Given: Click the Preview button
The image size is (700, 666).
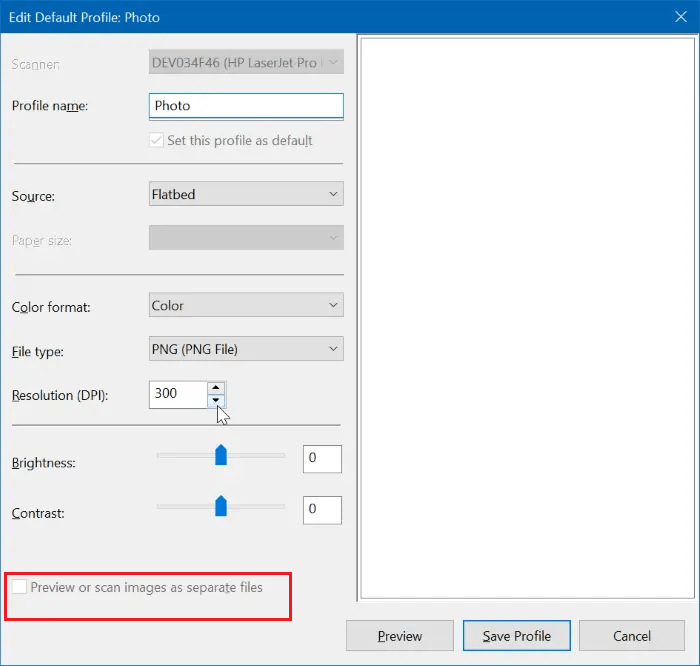Looking at the screenshot, I should point(400,636).
